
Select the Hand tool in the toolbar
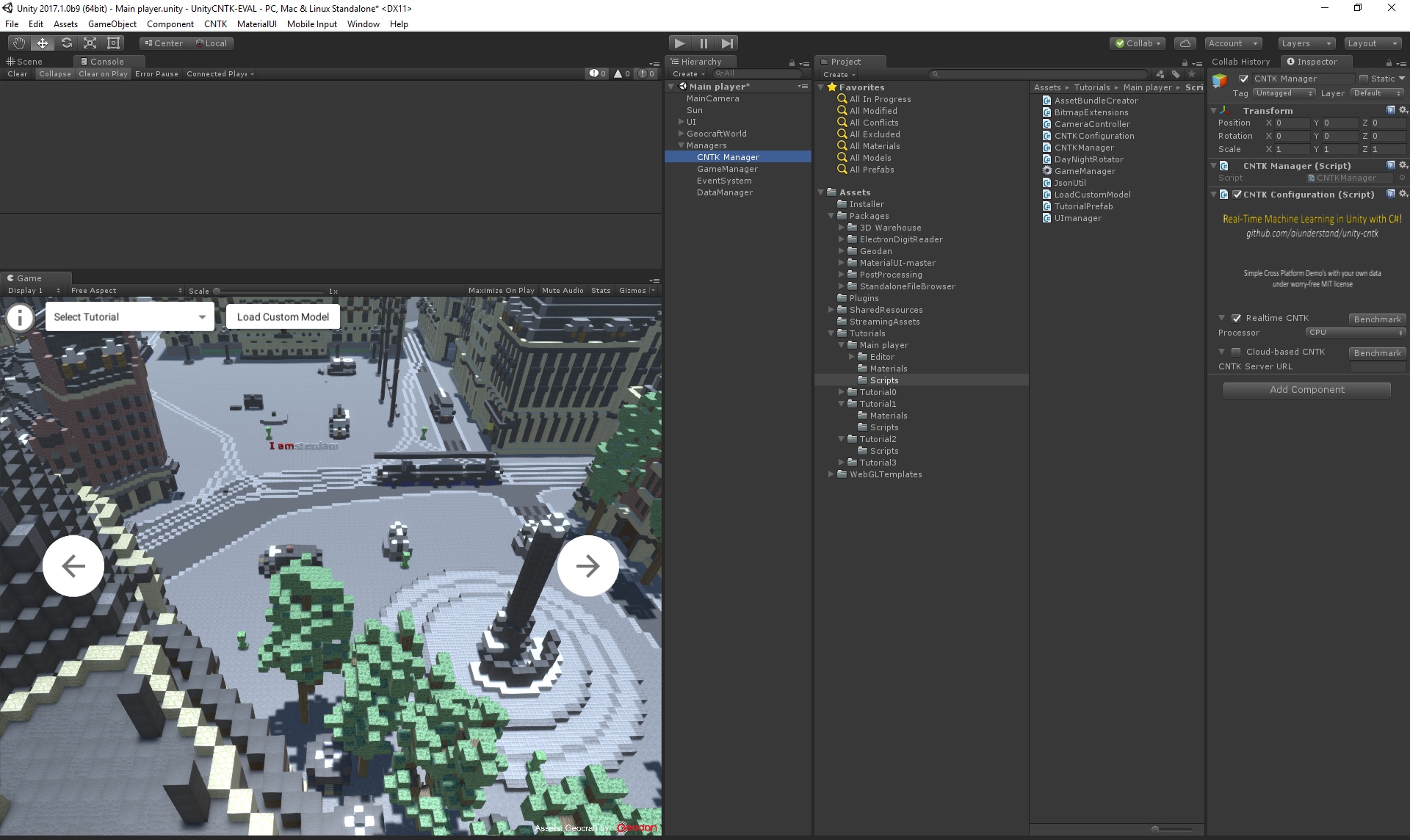(18, 43)
